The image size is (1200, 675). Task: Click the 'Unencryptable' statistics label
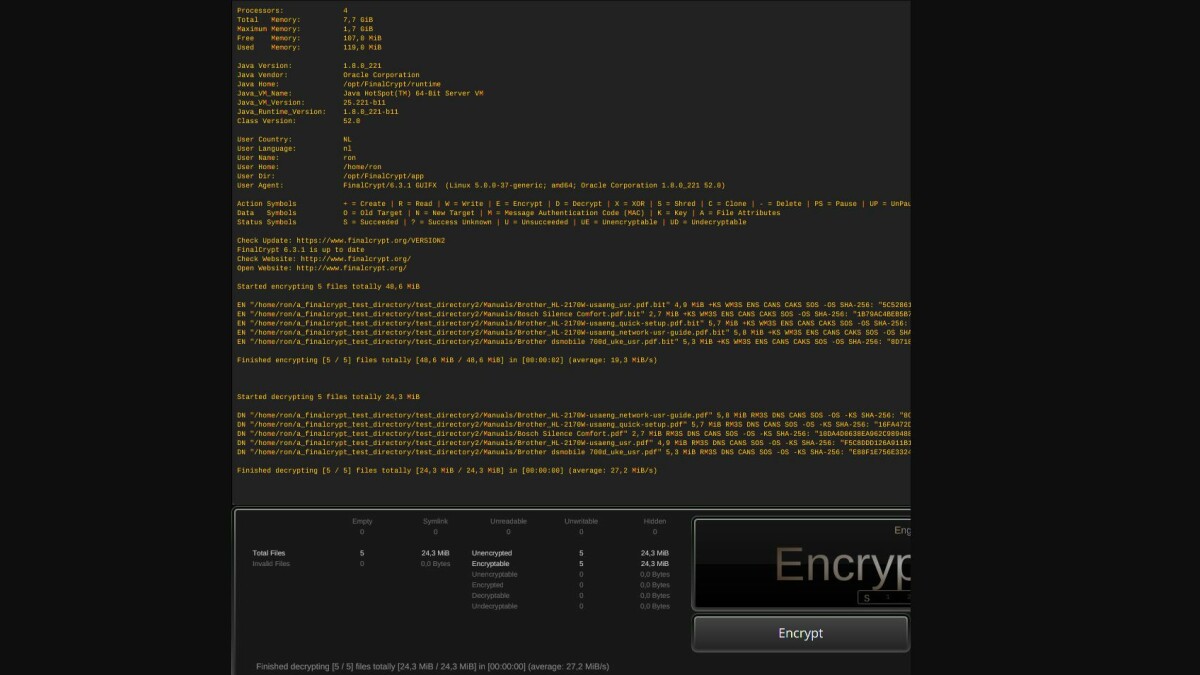pos(494,575)
